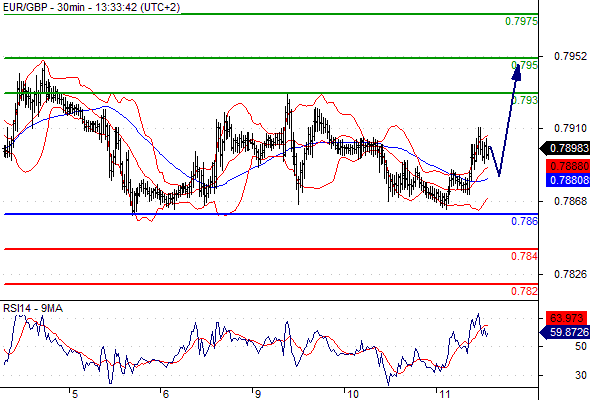Screen dimensions: 590x400
Task: Select the 0.784 support level label
Action: [x=525, y=256]
